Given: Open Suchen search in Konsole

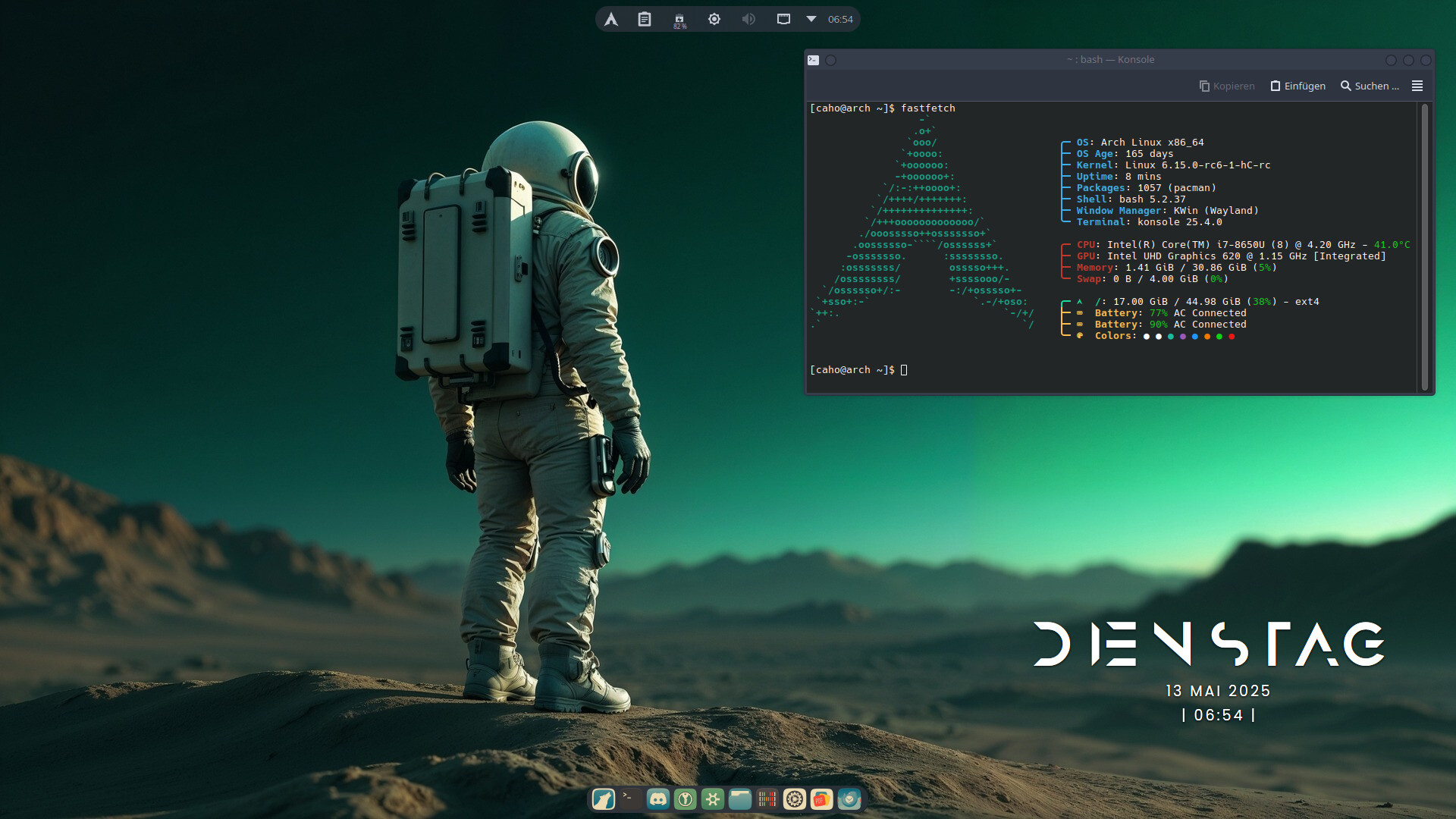Looking at the screenshot, I should [1370, 86].
